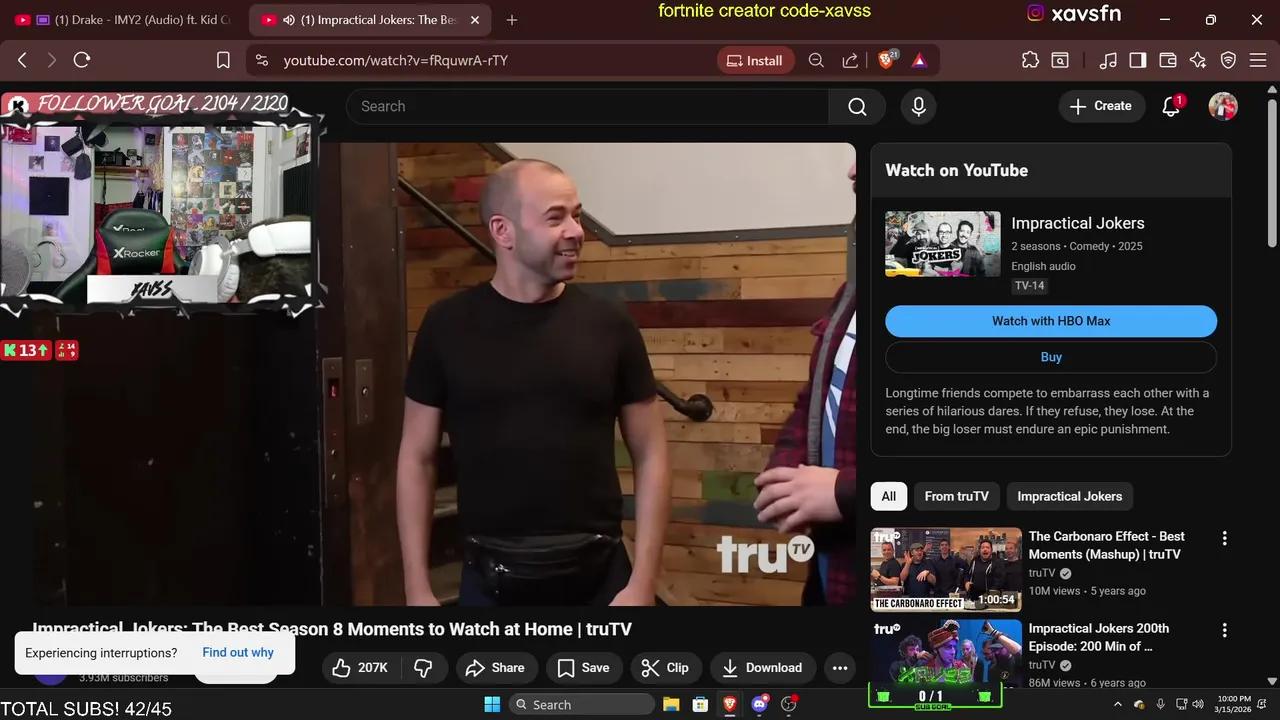Click the zoom out magnifier icon
The image size is (1280, 720).
[x=816, y=60]
